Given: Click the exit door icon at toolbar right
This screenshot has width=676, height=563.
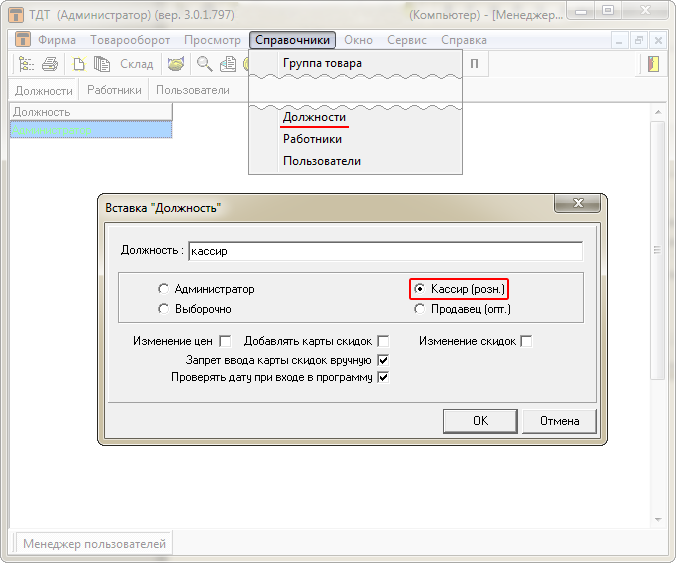Looking at the screenshot, I should pyautogui.click(x=653, y=64).
